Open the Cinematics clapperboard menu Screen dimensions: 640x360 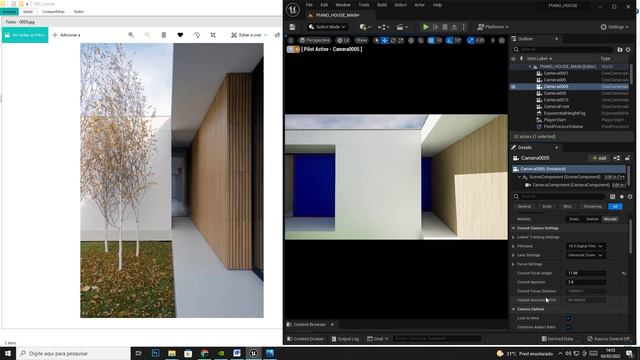(402, 27)
